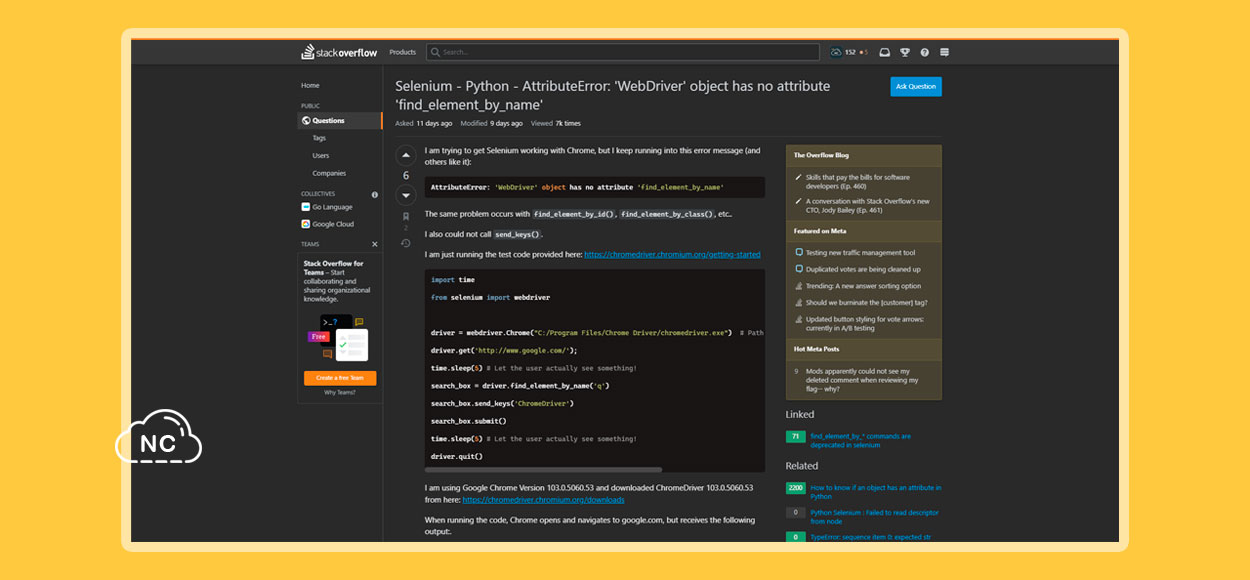Click the vote count '6'
Viewport: 1250px width, 580px height.
(x=406, y=176)
